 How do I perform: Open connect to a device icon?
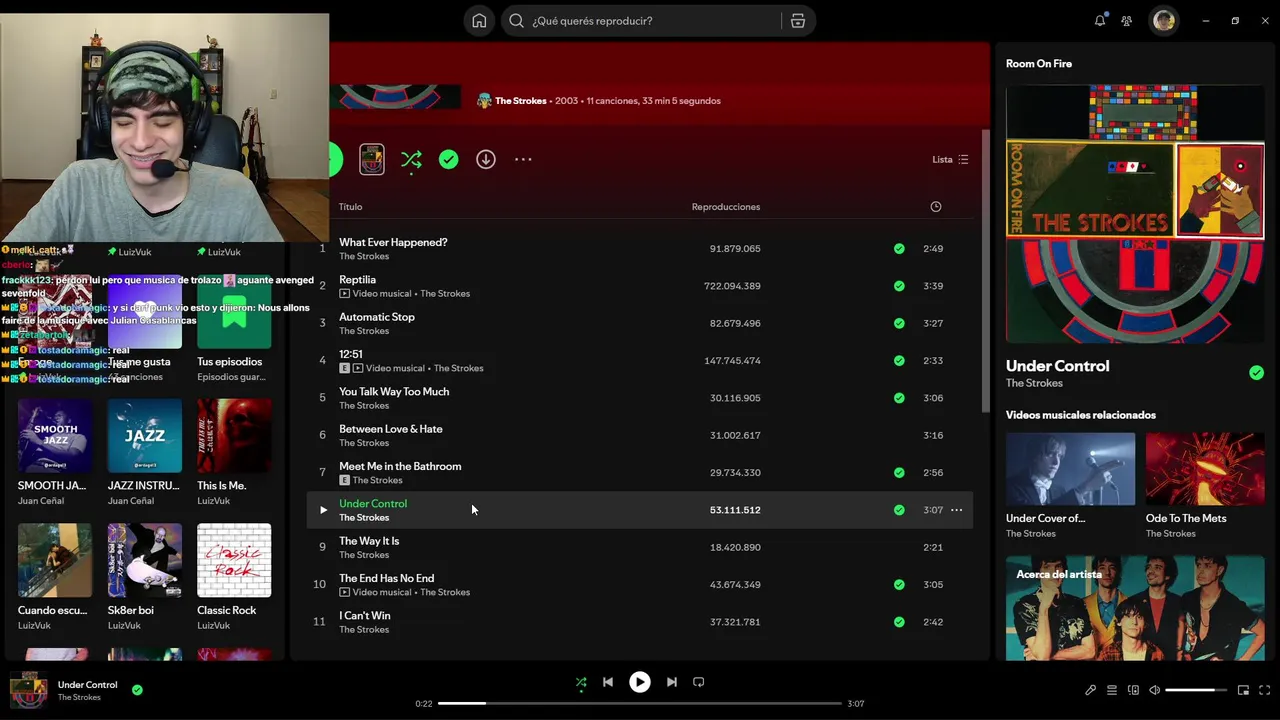coord(1133,690)
